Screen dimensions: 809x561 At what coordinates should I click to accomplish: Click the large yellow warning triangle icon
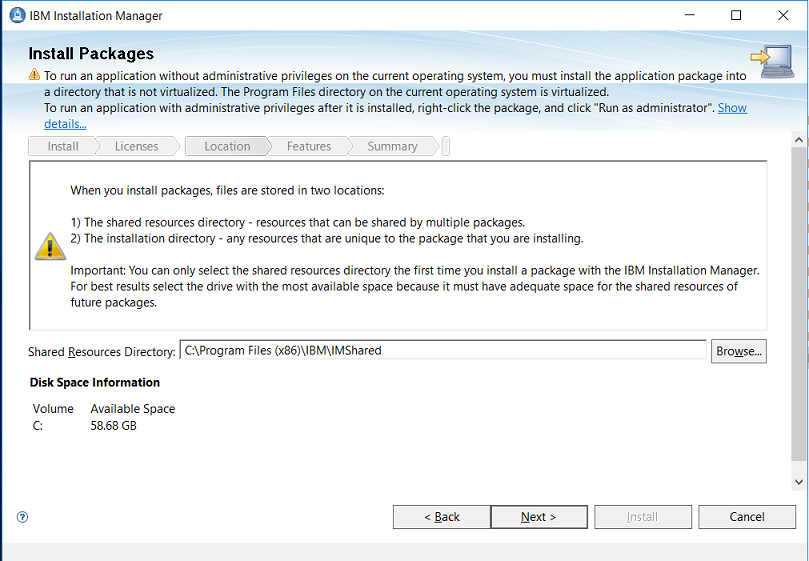50,246
